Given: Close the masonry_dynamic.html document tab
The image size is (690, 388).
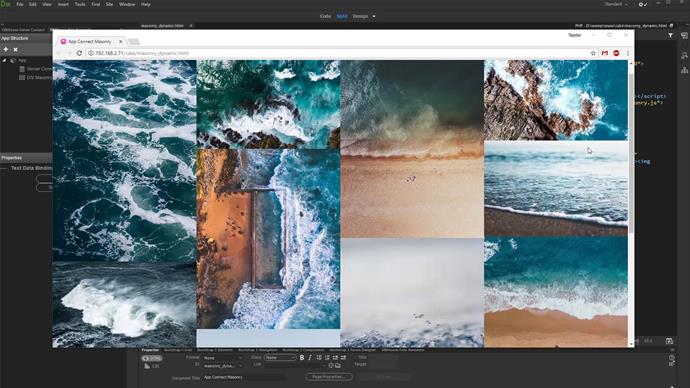Looking at the screenshot, I should (191, 26).
